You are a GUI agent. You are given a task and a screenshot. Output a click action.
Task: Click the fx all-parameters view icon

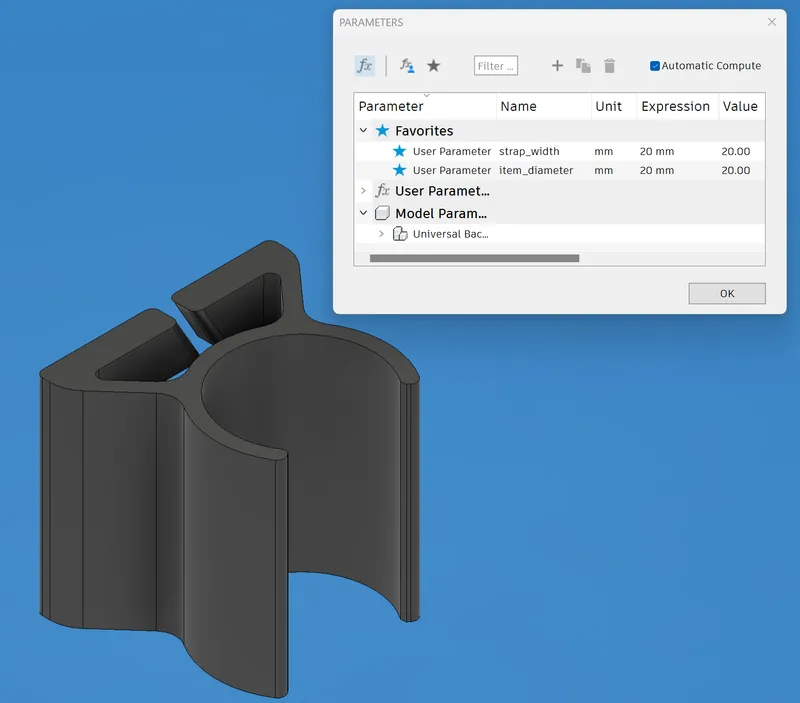point(364,66)
